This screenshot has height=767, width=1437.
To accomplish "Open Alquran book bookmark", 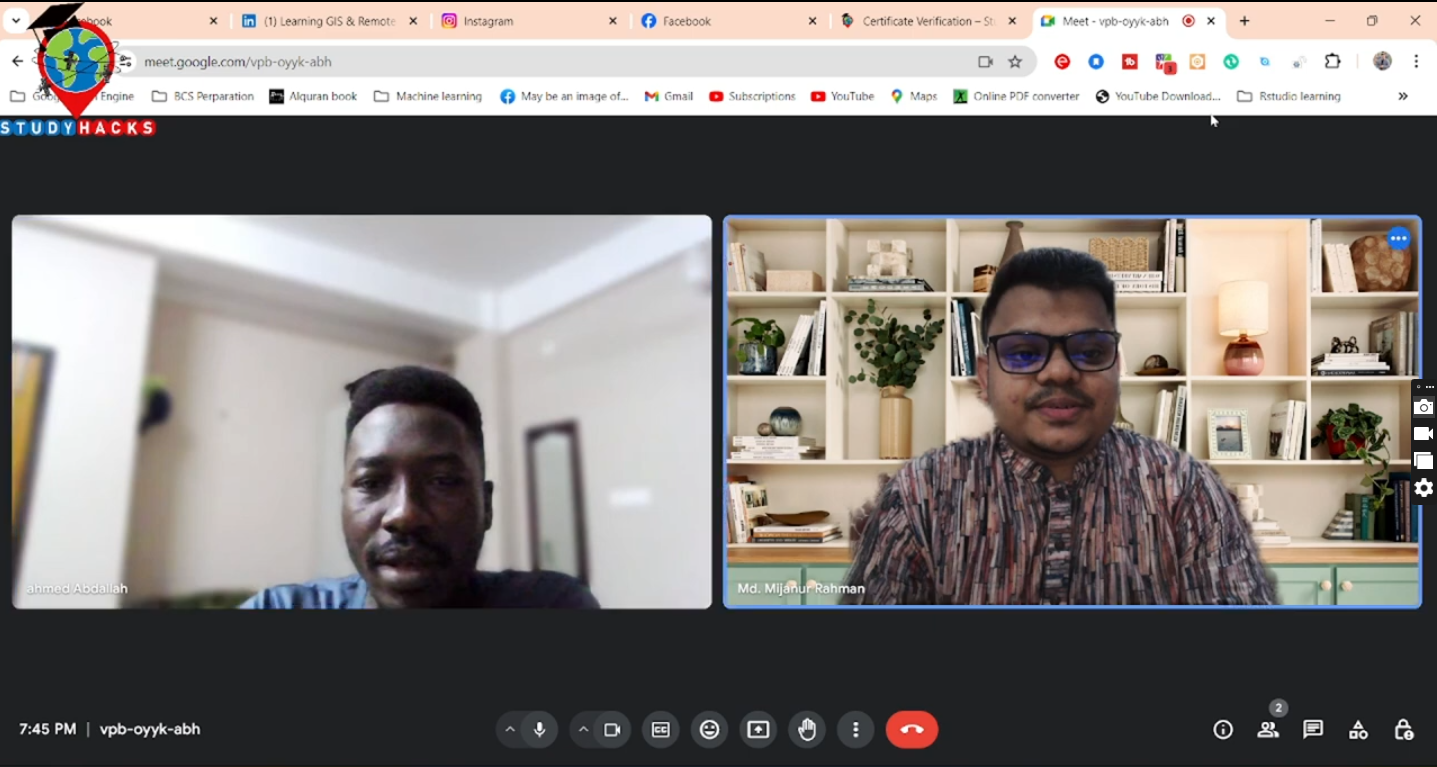I will click(x=313, y=97).
